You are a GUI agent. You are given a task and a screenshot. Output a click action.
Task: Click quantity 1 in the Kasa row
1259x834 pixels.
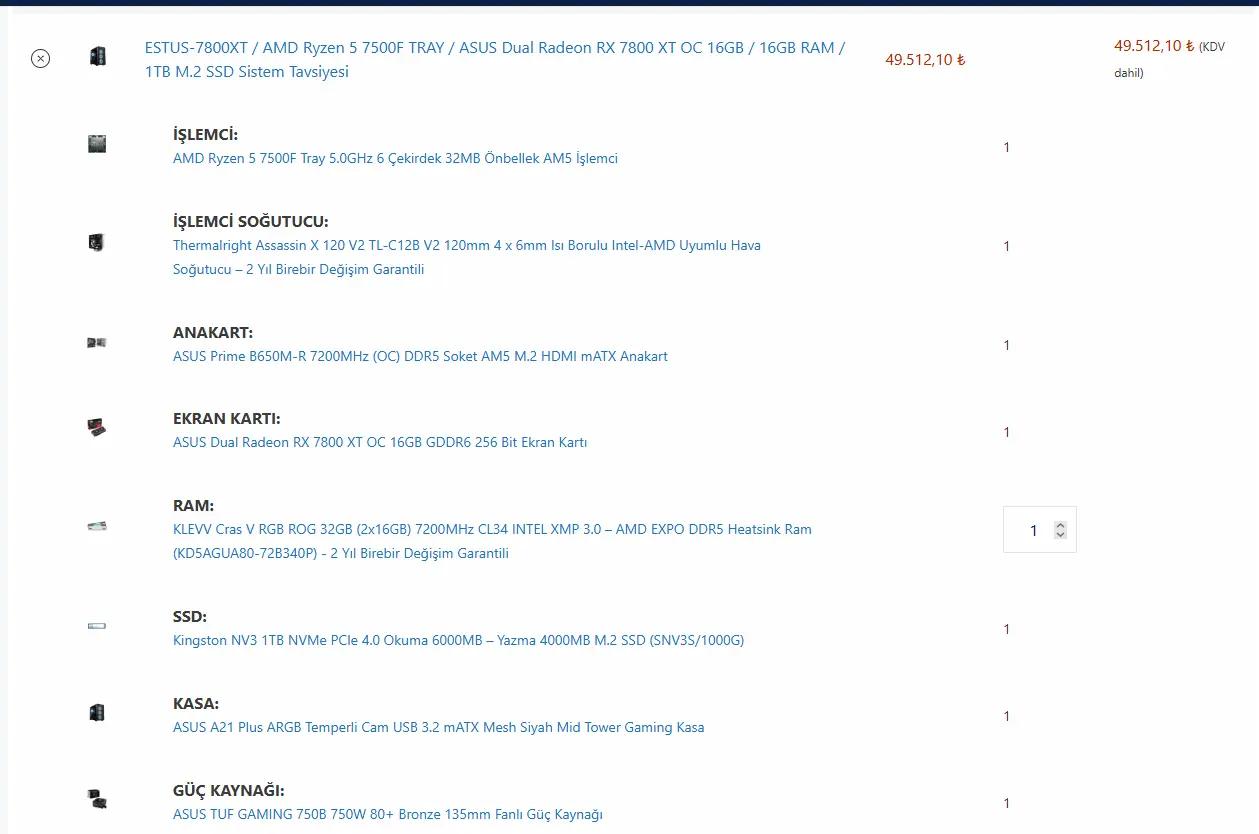click(1007, 716)
